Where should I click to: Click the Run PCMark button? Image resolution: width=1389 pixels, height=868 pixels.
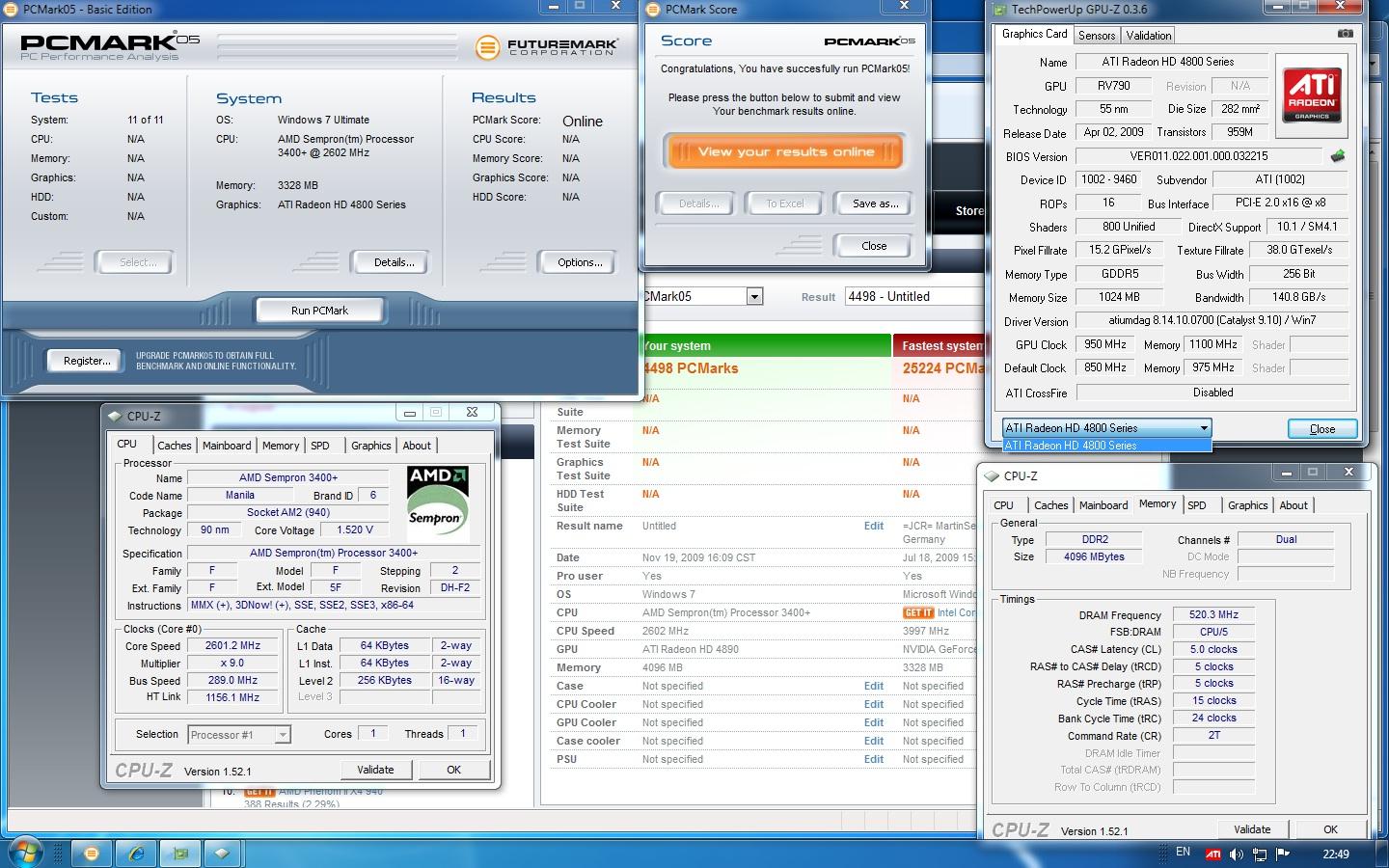point(319,311)
